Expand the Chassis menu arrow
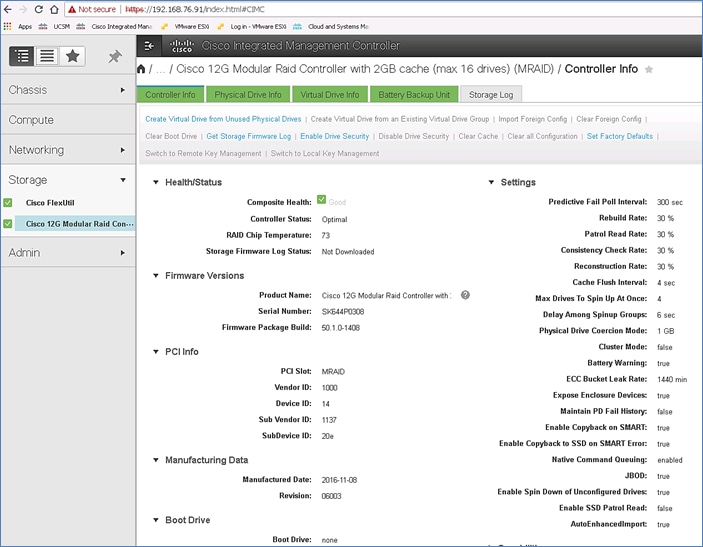Screen dimensions: 703x547 click(122, 90)
